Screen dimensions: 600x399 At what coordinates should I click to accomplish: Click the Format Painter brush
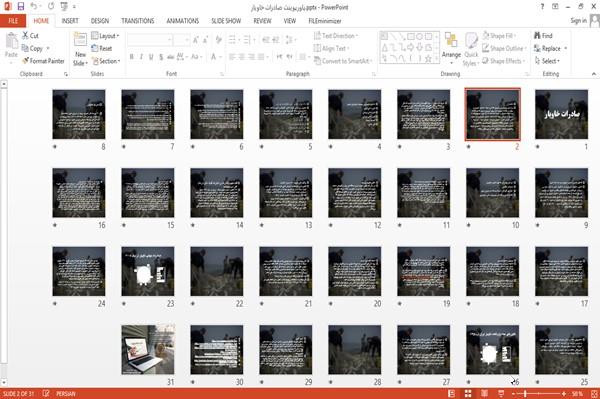click(43, 61)
